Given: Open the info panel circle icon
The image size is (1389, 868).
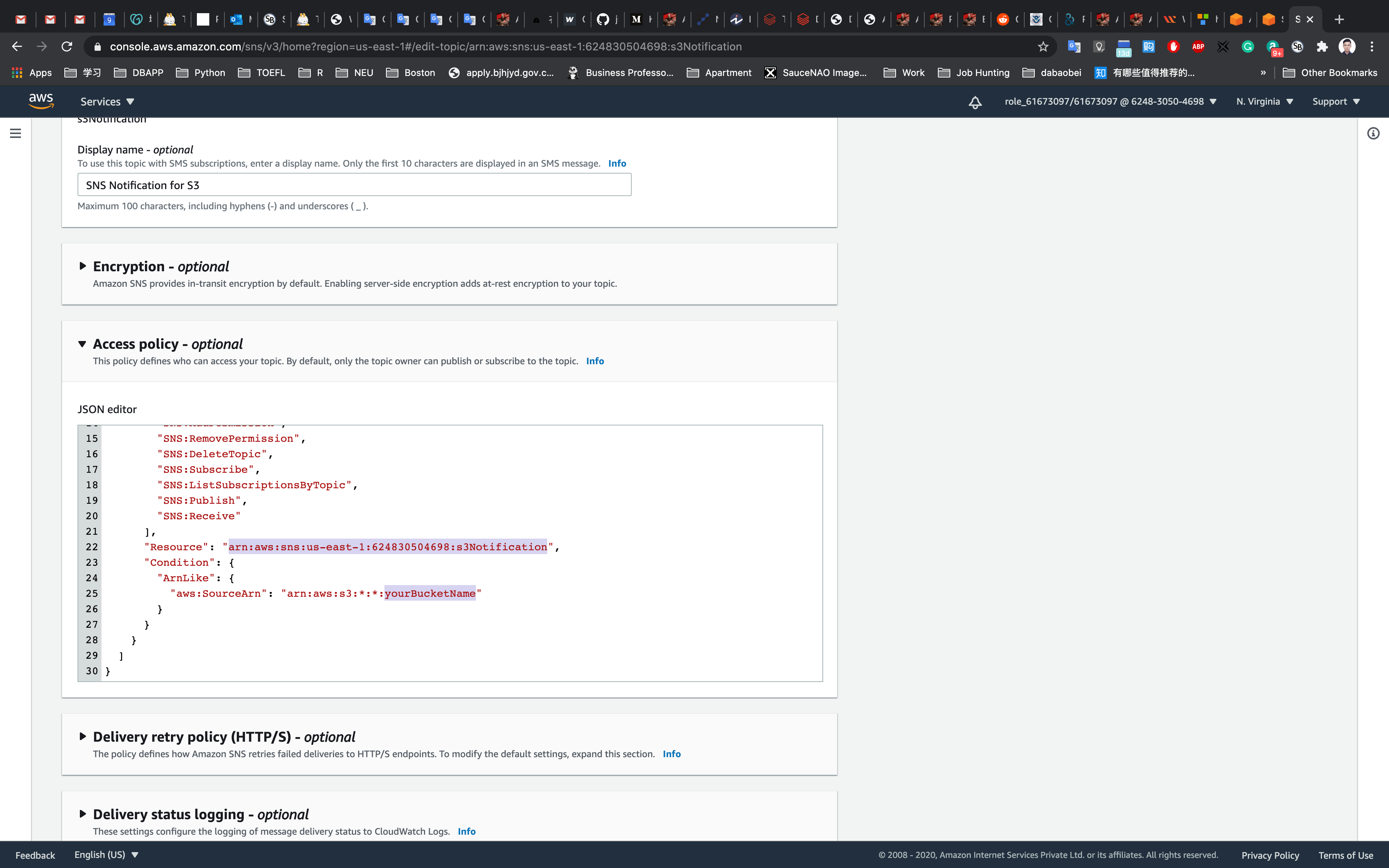Looking at the screenshot, I should click(x=1373, y=134).
